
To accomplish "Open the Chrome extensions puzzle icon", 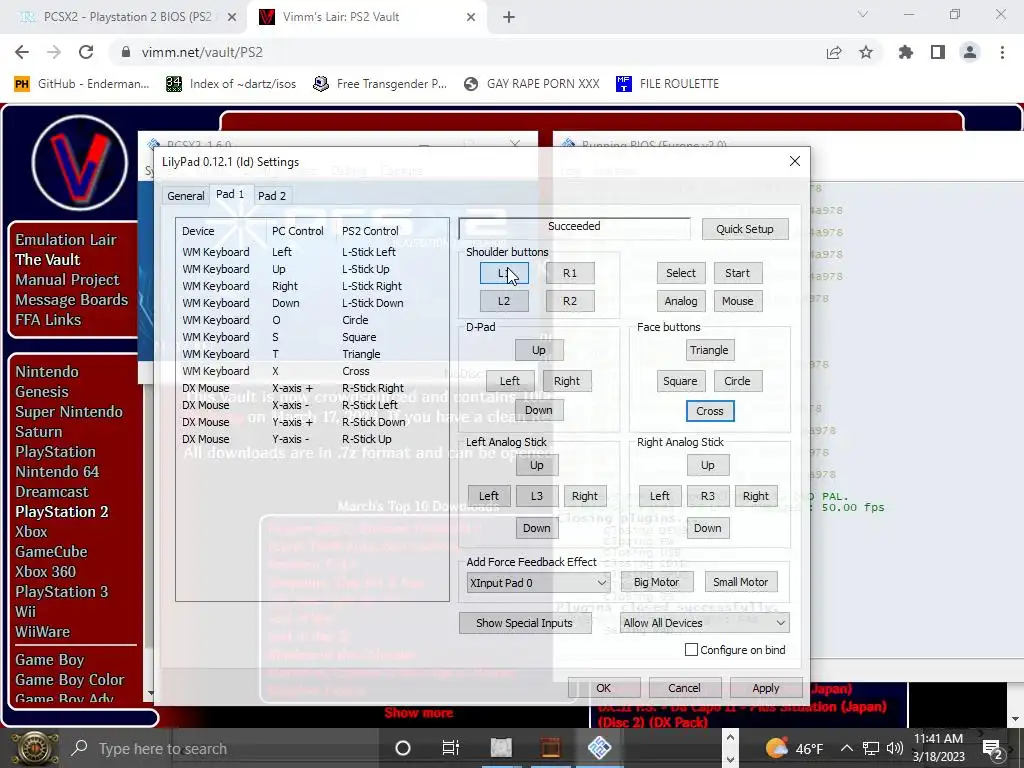I will click(906, 52).
